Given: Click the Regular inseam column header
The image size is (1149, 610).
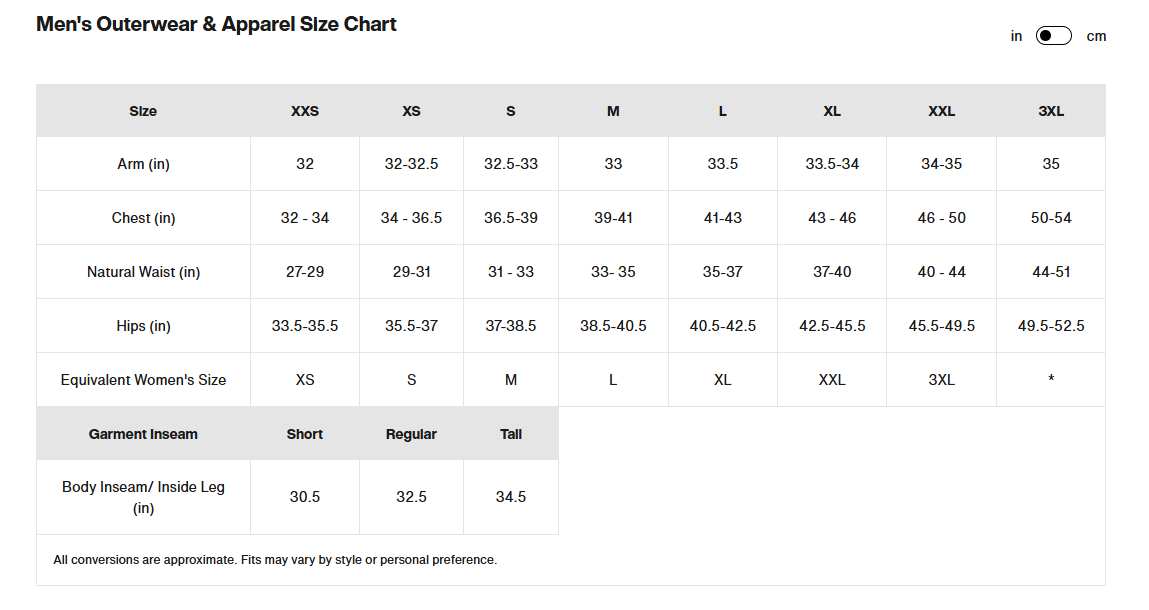Looking at the screenshot, I should [411, 434].
